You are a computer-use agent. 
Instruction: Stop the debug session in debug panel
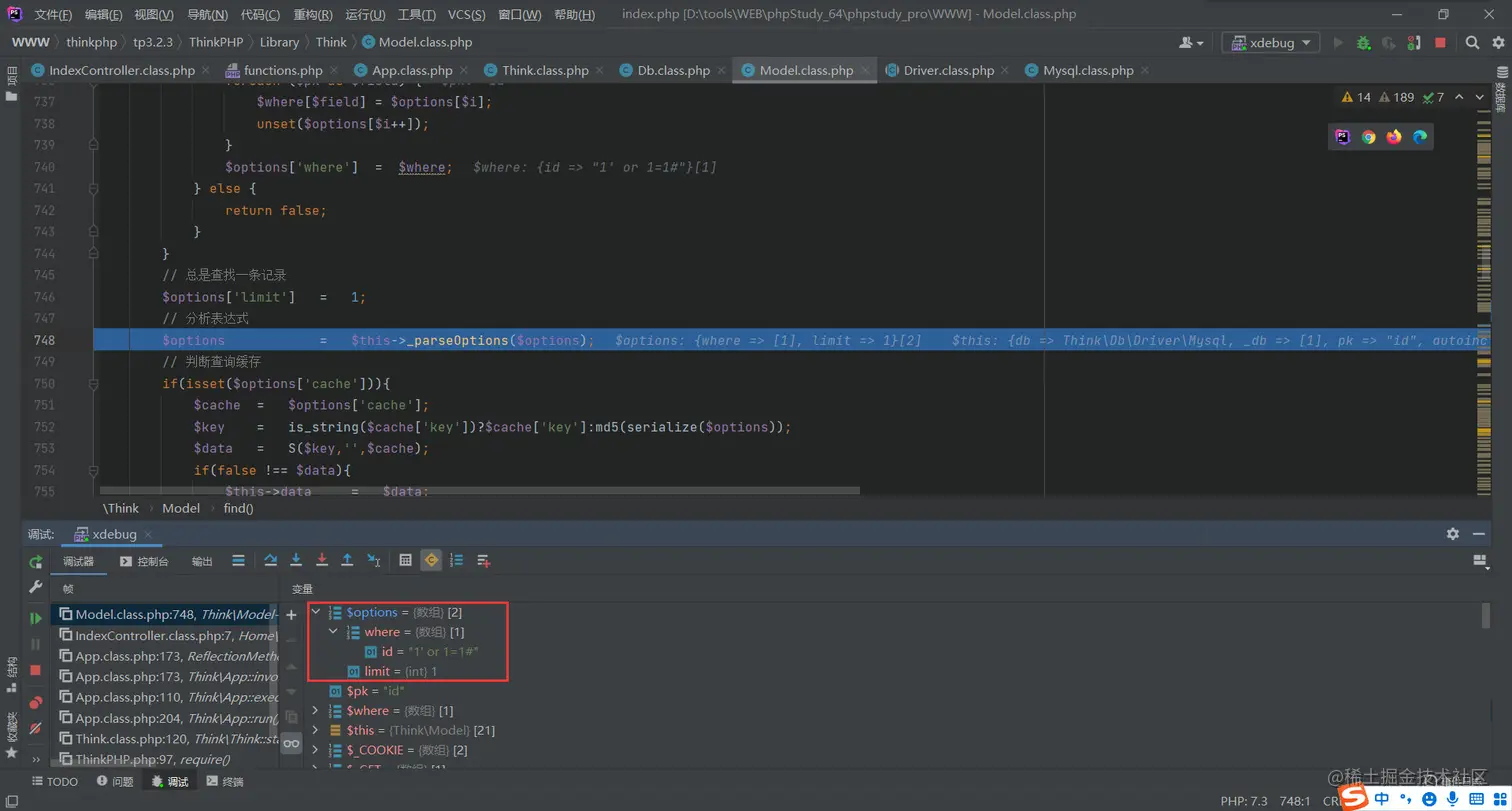coord(36,670)
